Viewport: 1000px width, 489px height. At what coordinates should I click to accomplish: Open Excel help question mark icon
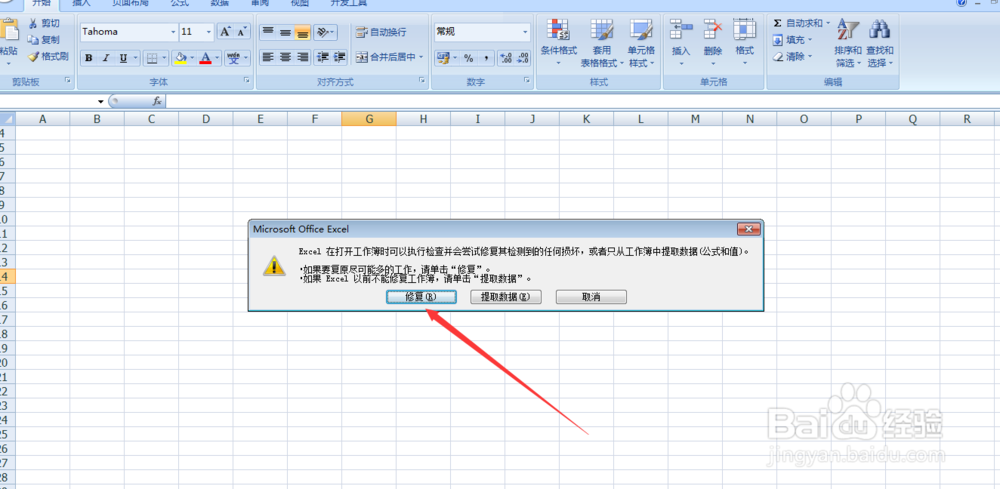[961, 3]
